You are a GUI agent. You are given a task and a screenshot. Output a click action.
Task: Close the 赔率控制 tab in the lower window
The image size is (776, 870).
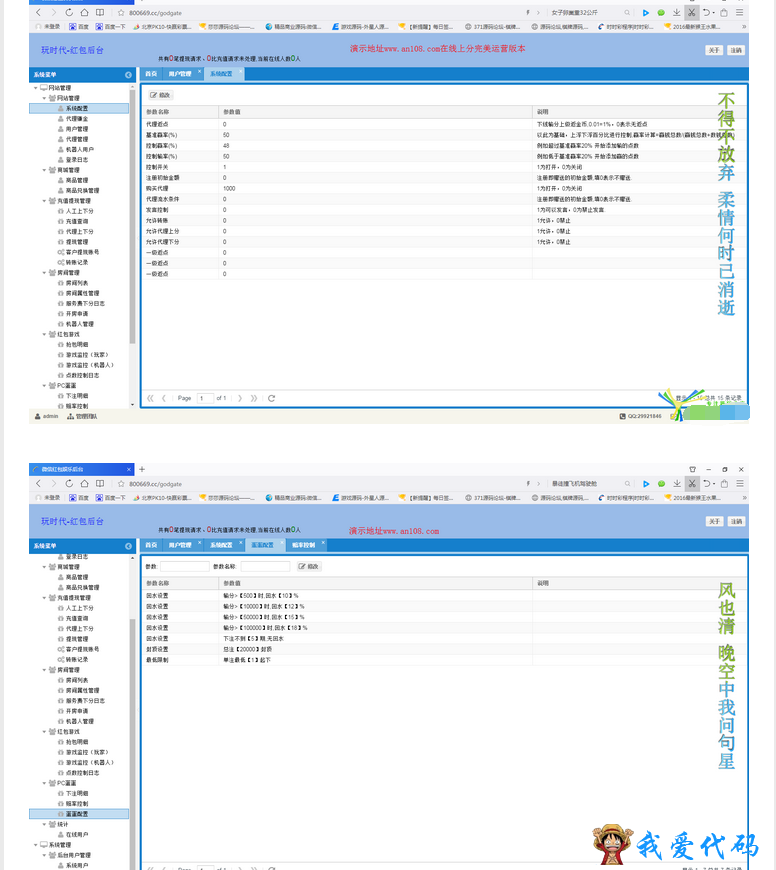pyautogui.click(x=323, y=542)
